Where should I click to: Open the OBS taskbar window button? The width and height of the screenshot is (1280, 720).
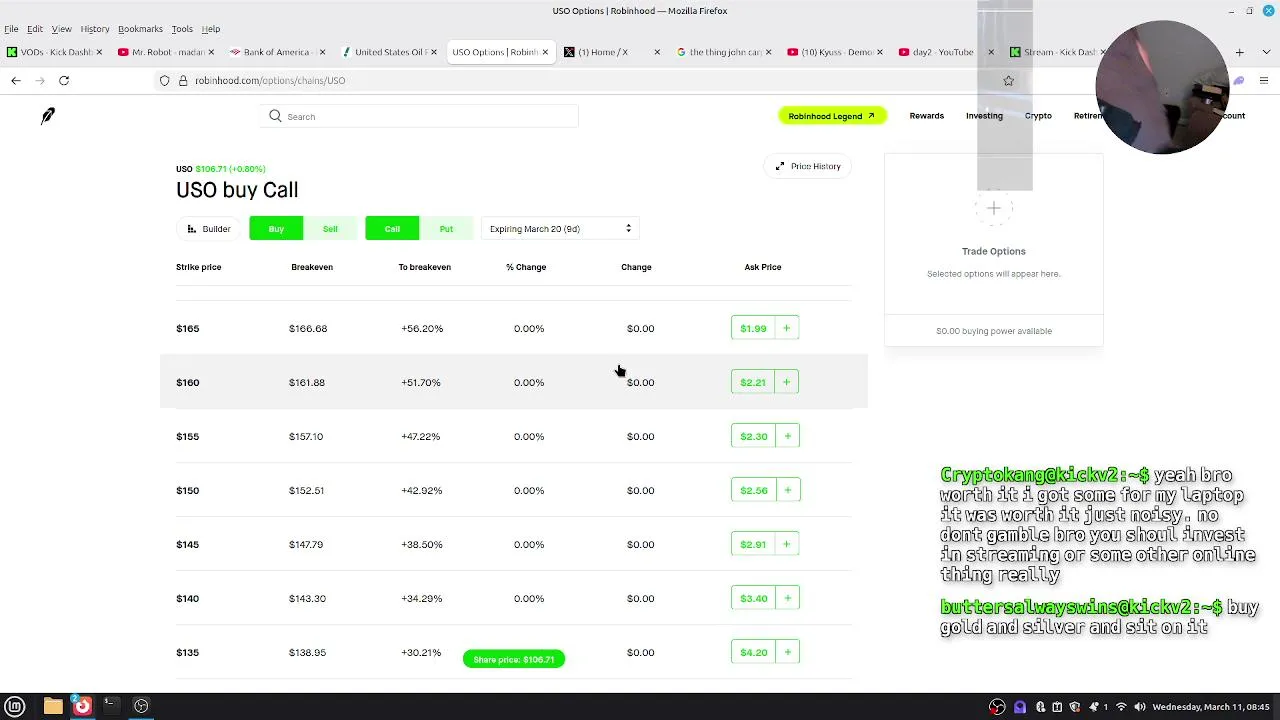click(141, 706)
